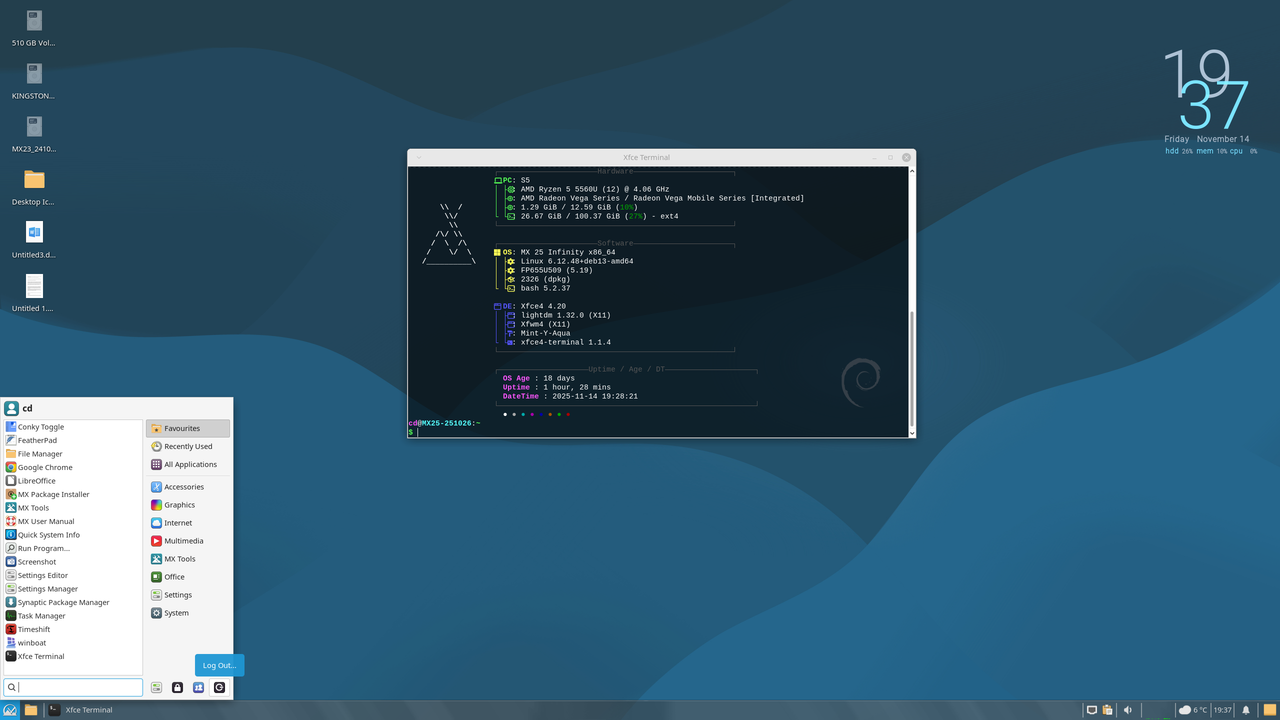
Task: Open Settings Manager from Favourites
Action: coord(73,589)
